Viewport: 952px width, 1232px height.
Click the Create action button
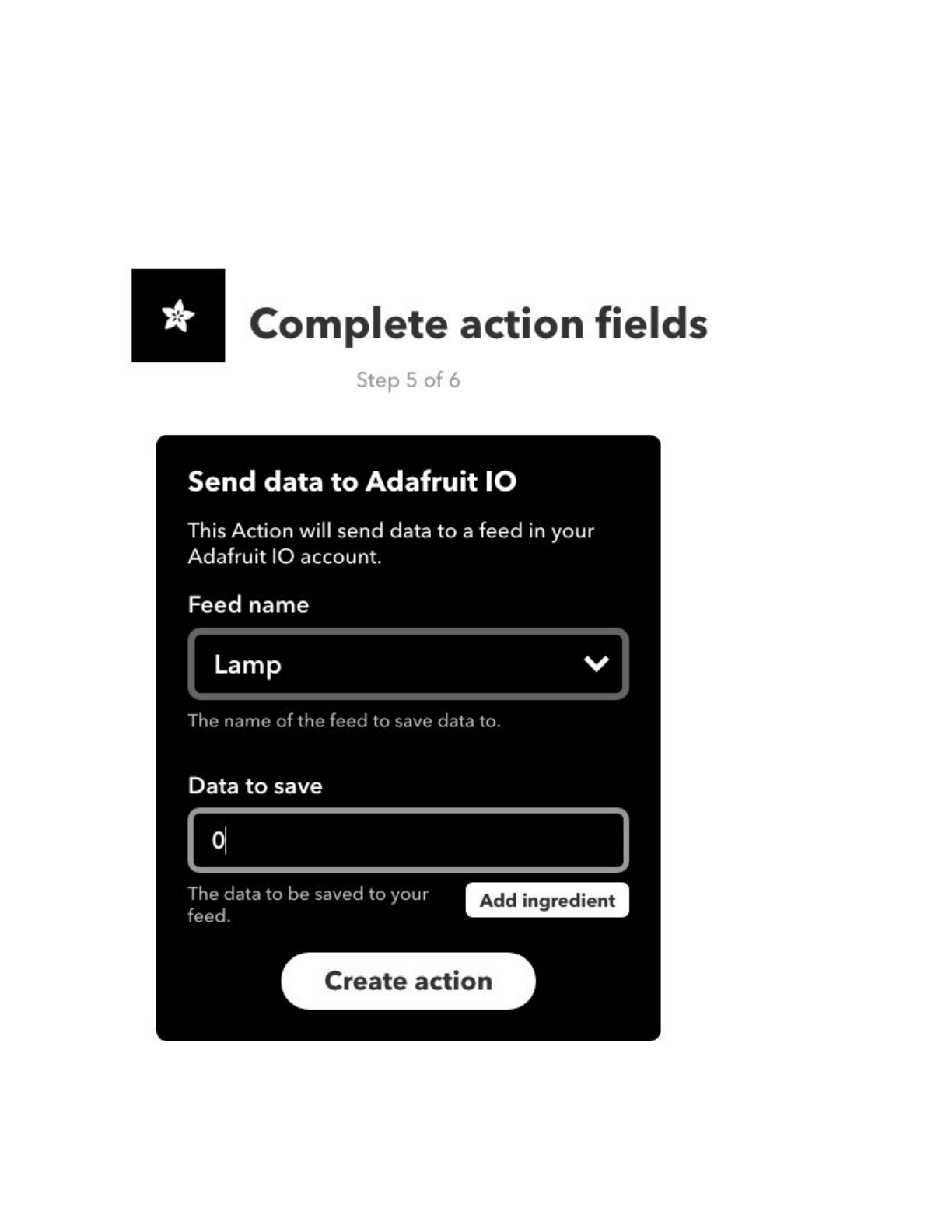click(408, 981)
